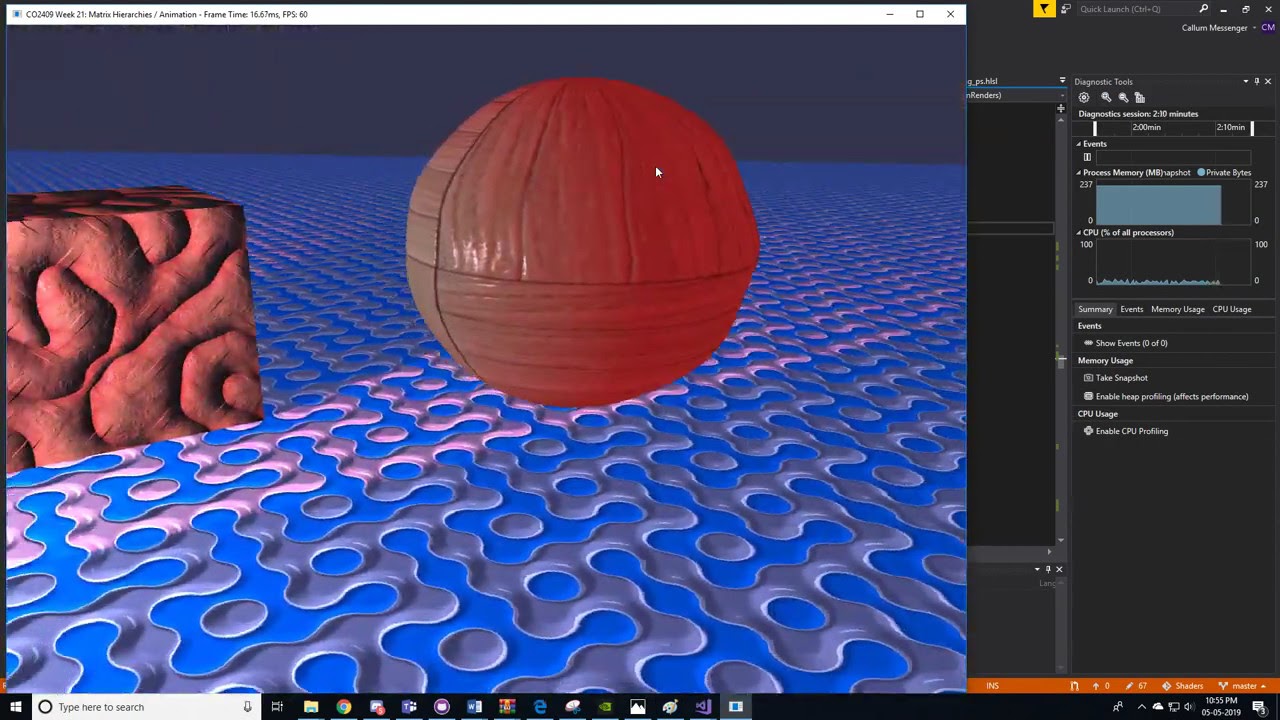Image resolution: width=1280 pixels, height=720 pixels.
Task: Click the CPU usage graph area
Action: (1174, 263)
